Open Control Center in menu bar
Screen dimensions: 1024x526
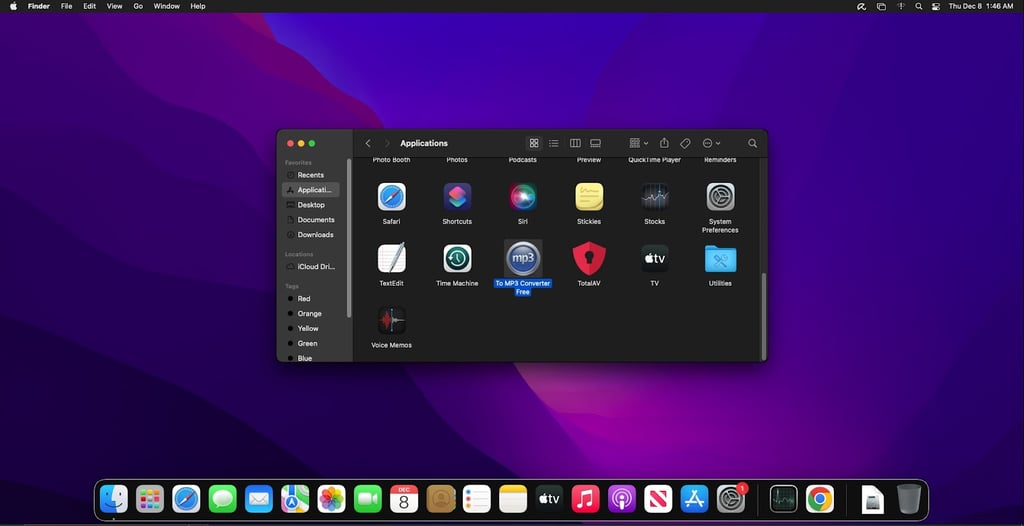(x=936, y=6)
